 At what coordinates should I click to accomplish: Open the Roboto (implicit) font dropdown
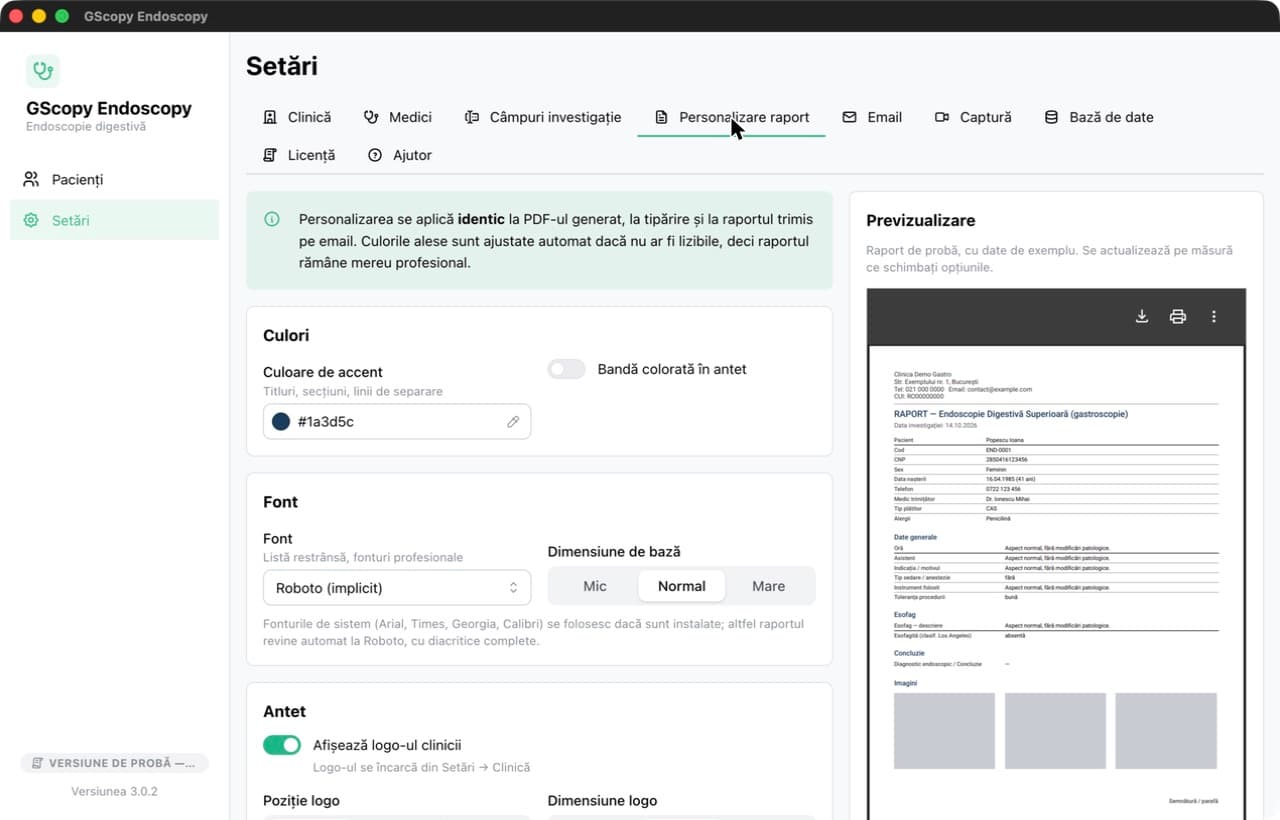tap(397, 588)
